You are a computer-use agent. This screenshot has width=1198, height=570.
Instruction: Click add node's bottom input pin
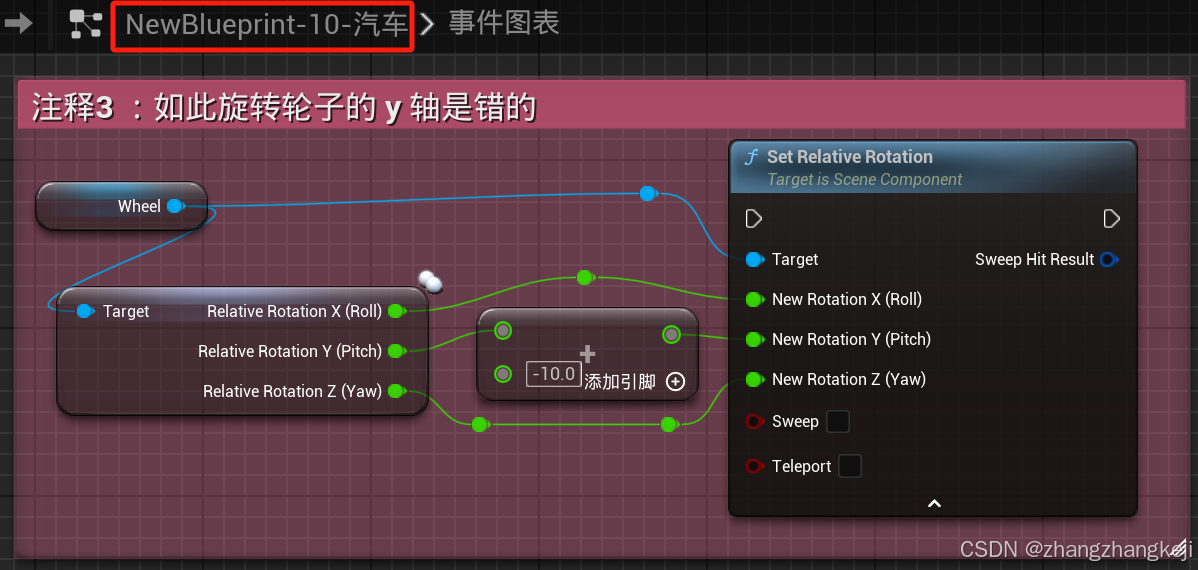pos(503,374)
